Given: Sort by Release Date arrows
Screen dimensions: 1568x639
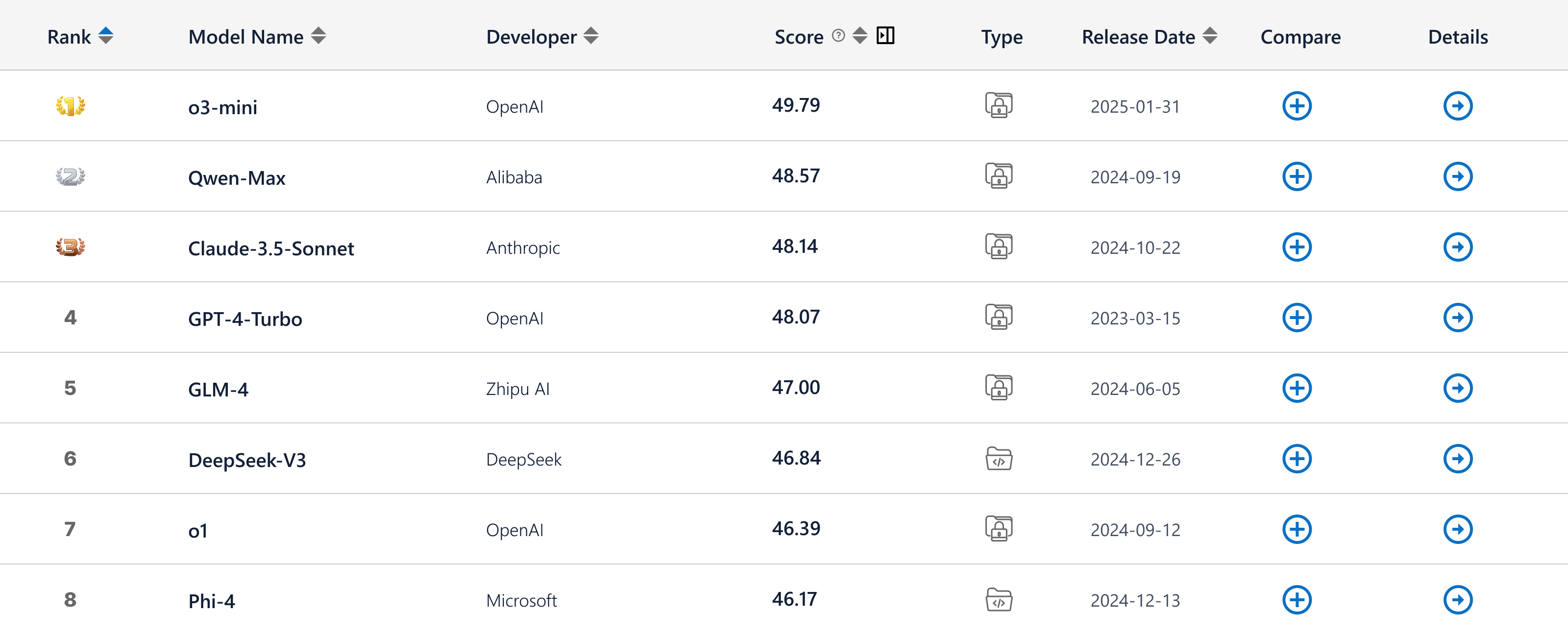Looking at the screenshot, I should tap(1210, 36).
